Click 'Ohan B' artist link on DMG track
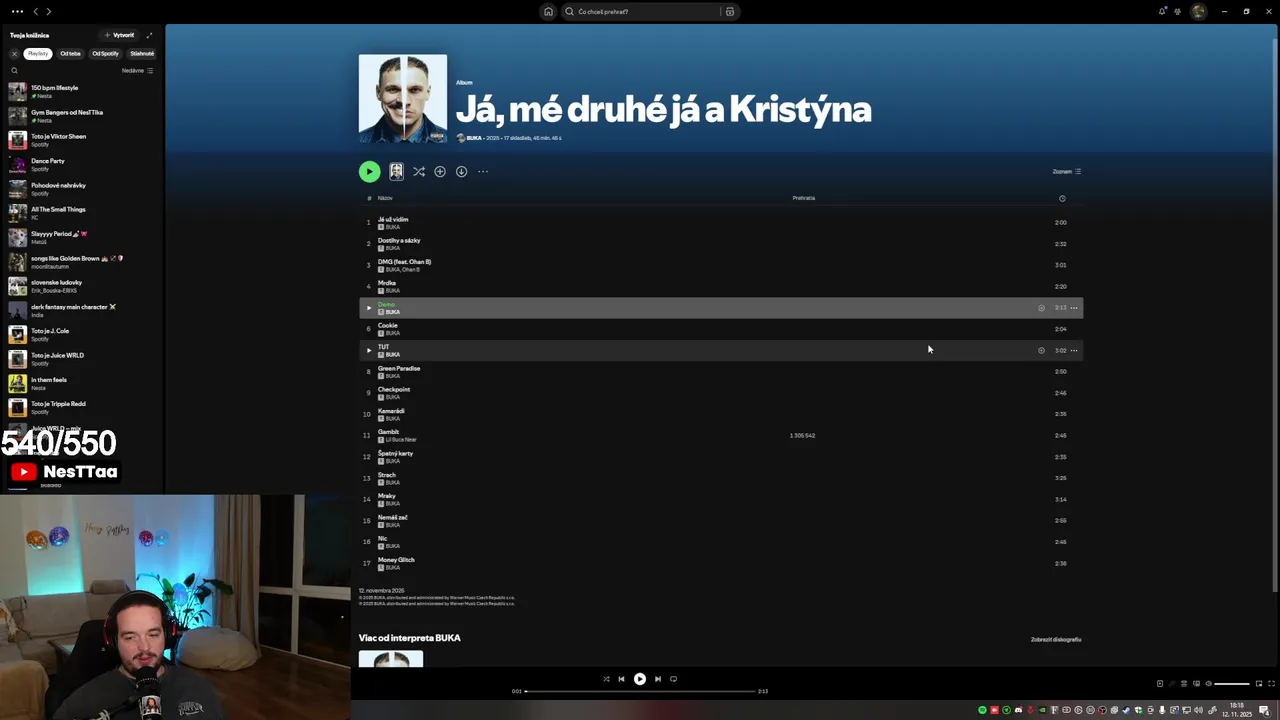Viewport: 1280px width, 720px height. tap(411, 270)
